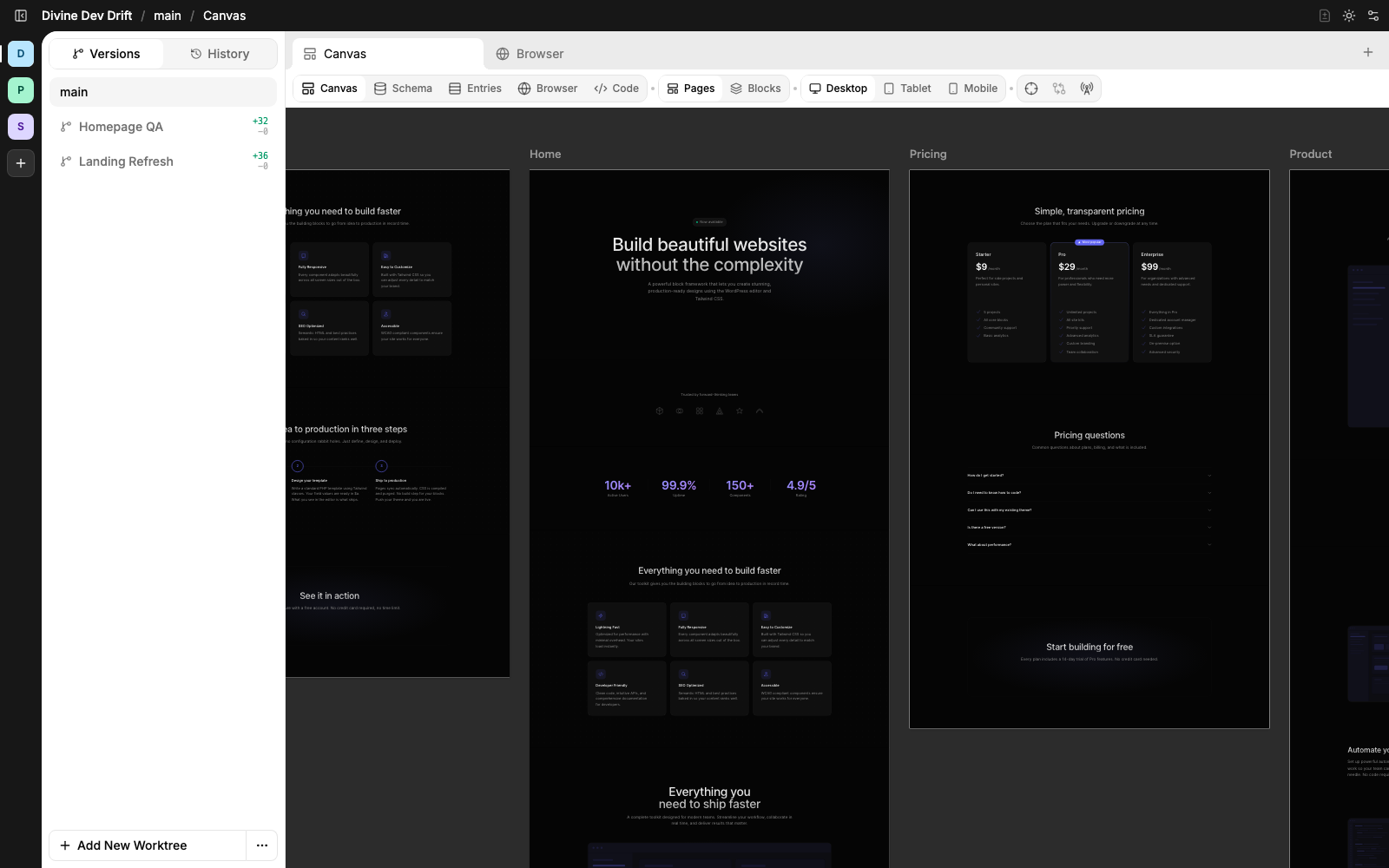
Task: Switch to Canvas view in toolbar
Action: [330, 89]
